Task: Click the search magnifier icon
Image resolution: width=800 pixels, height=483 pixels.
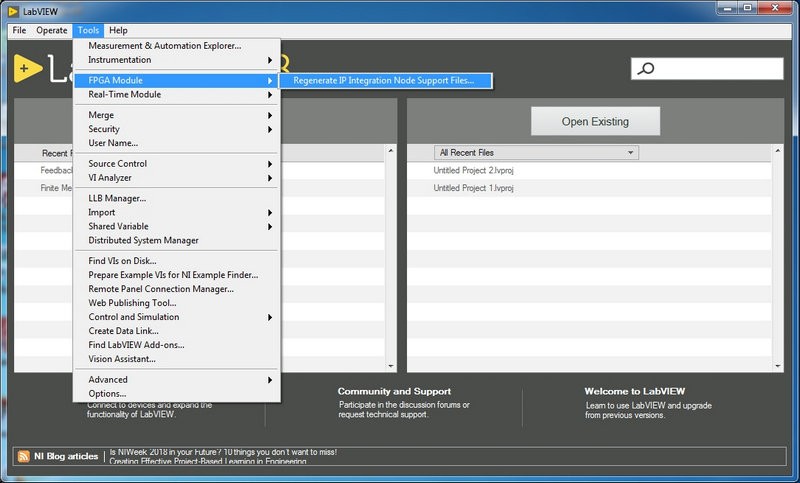Action: click(x=647, y=69)
